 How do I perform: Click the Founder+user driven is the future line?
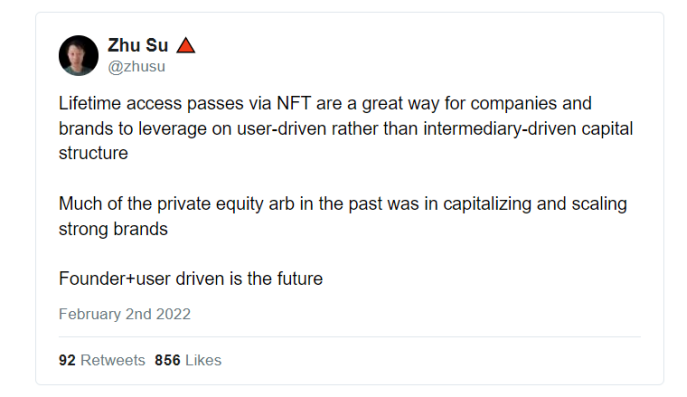(191, 279)
